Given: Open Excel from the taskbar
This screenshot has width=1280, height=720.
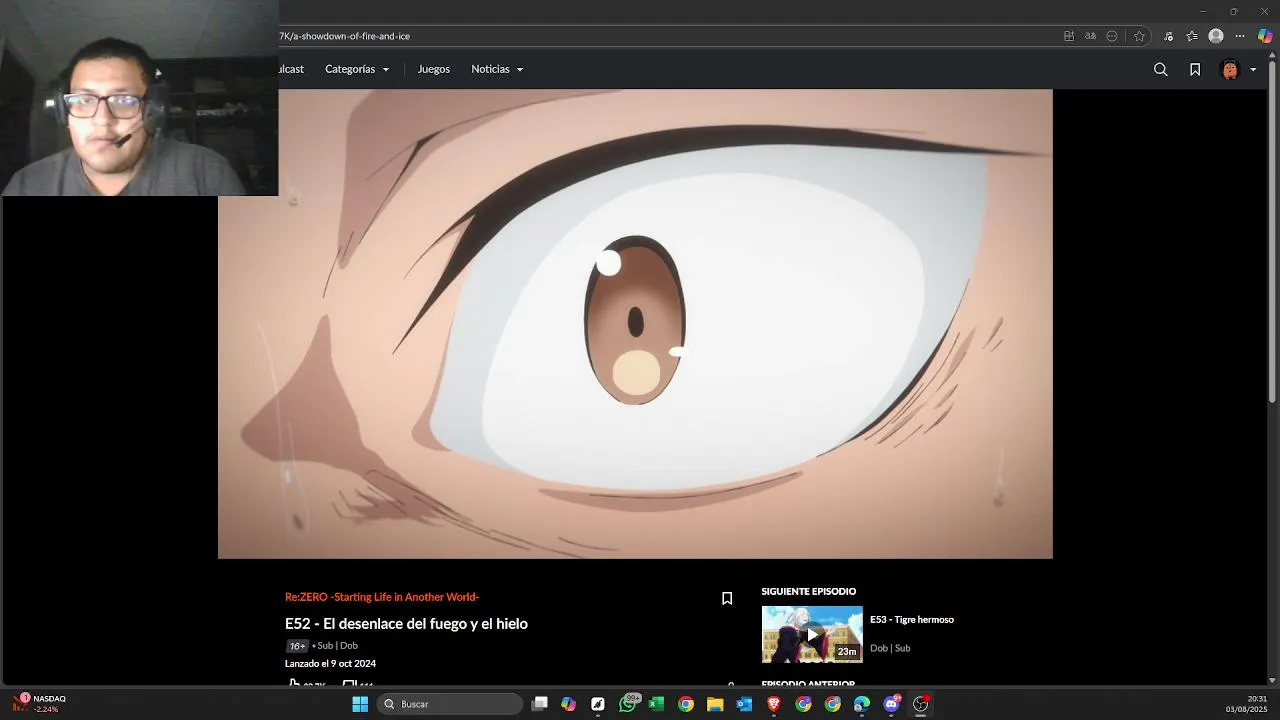Looking at the screenshot, I should coord(656,704).
